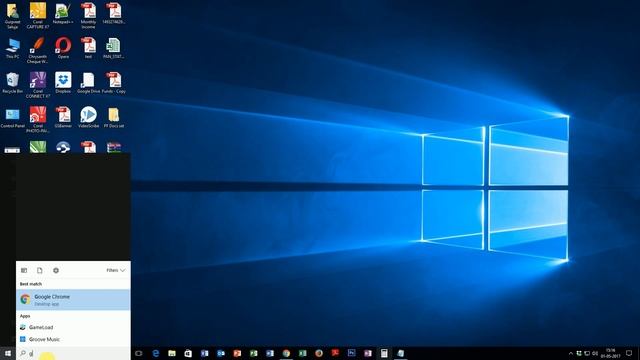Switch to Google Chrome on the taskbar
Viewport: 640px width, 360px height.
point(286,353)
